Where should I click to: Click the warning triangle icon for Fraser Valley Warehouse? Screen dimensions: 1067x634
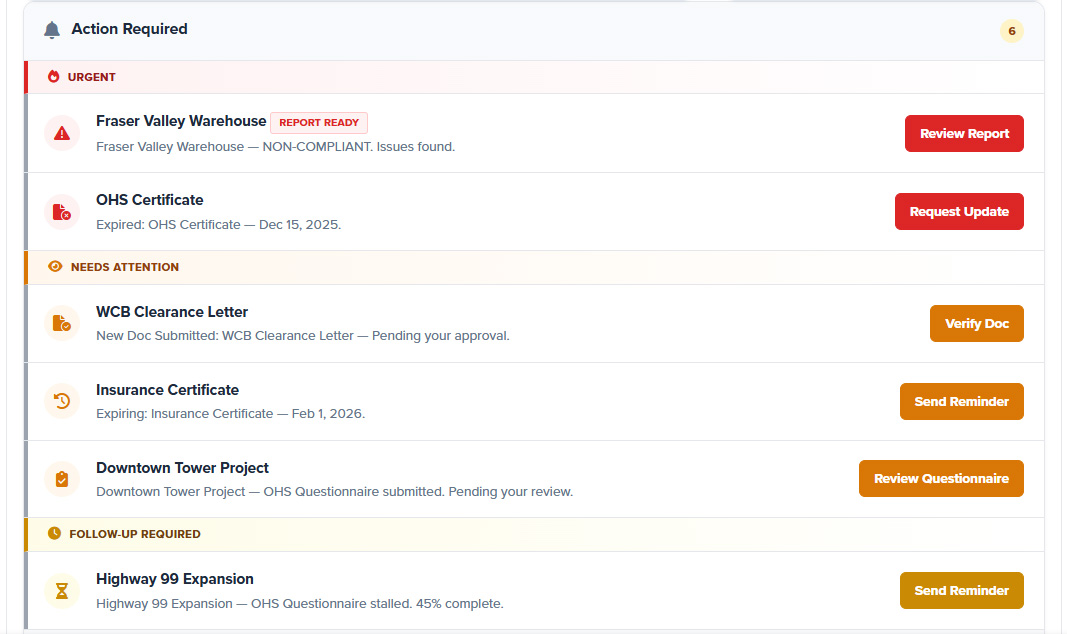click(62, 133)
